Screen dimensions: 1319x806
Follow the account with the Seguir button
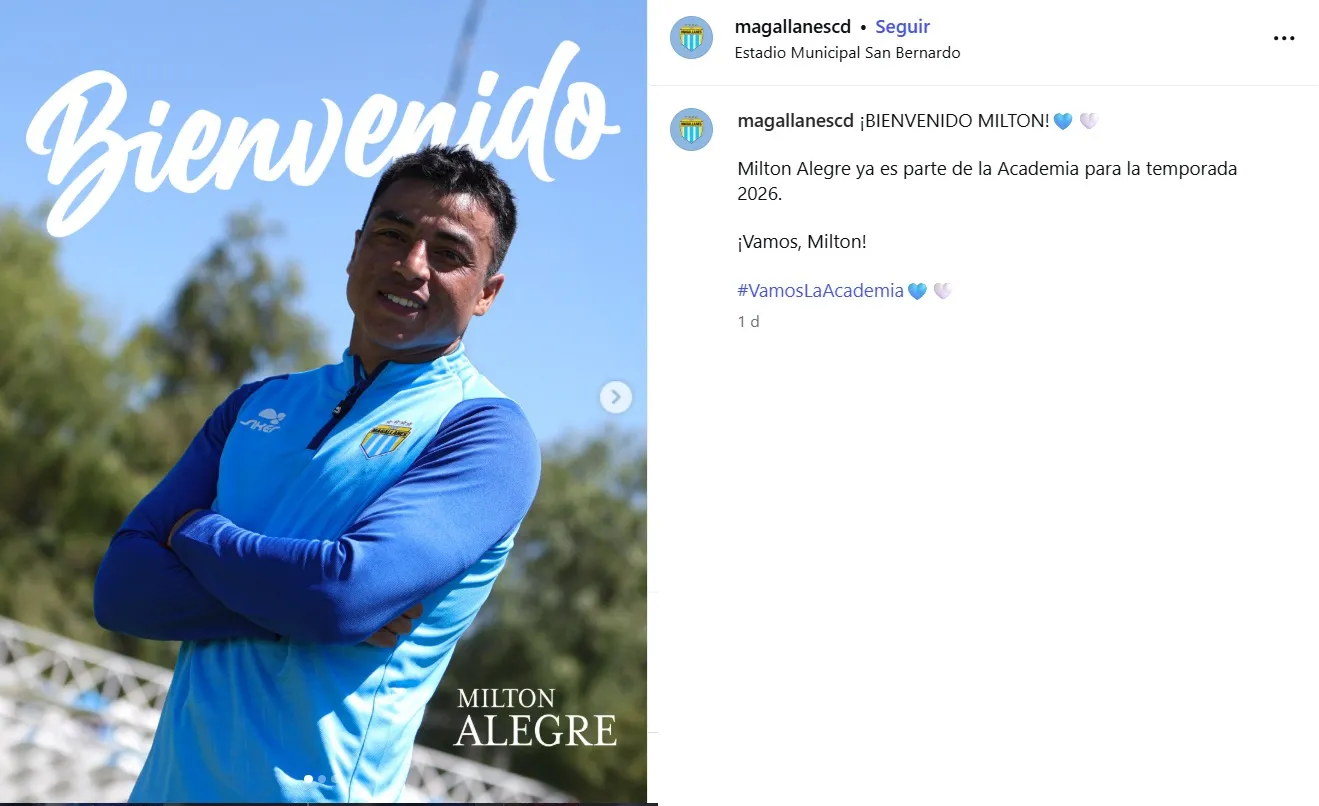pos(903,27)
